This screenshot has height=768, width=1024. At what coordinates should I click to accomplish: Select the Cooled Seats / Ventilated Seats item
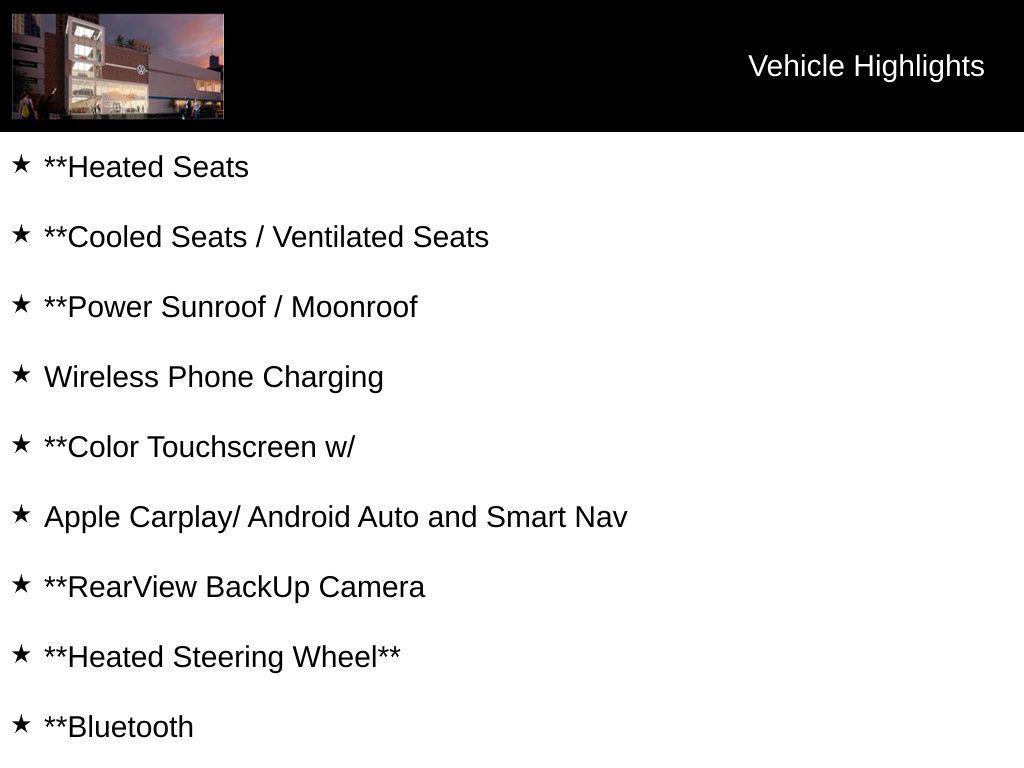point(266,237)
